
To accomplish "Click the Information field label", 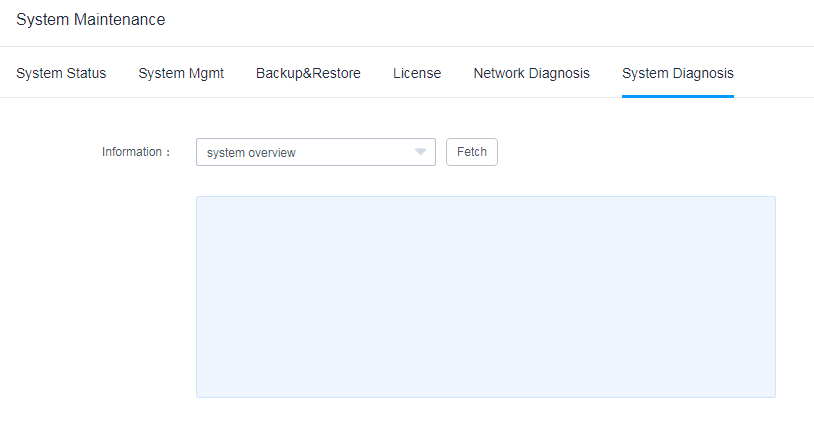I will (136, 152).
